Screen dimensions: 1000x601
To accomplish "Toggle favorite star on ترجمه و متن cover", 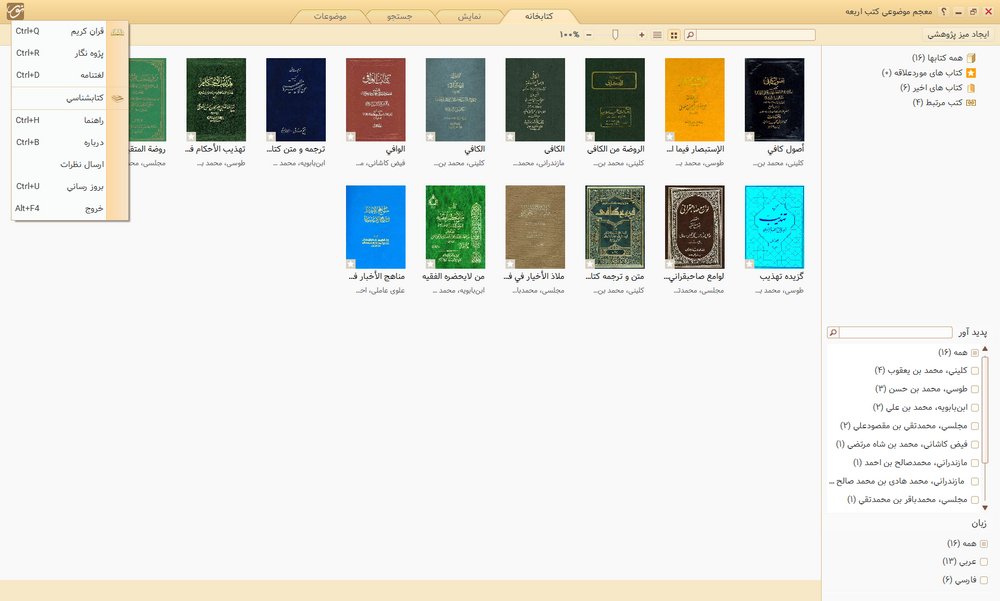I will [x=271, y=137].
